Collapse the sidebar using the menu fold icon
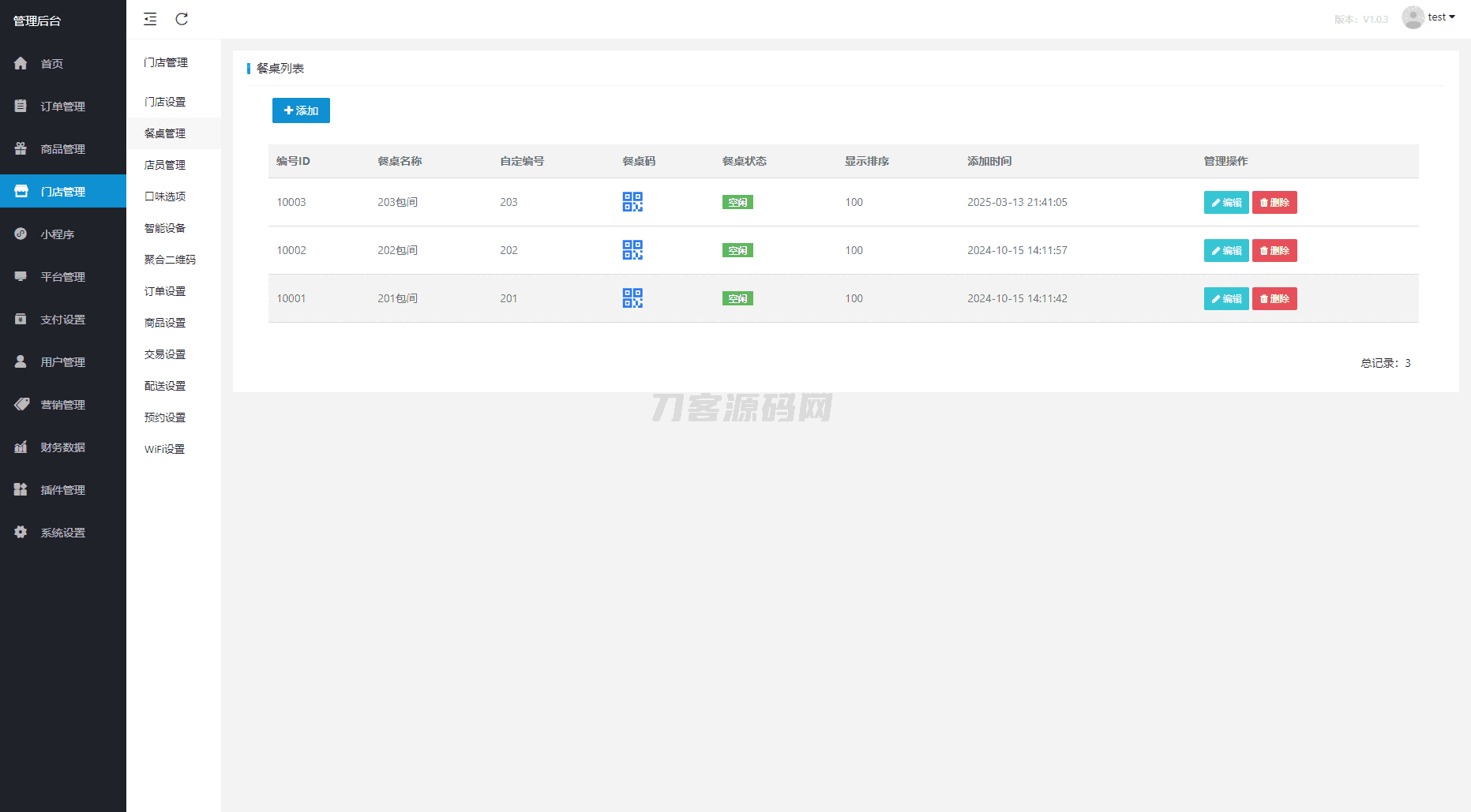 pyautogui.click(x=150, y=19)
